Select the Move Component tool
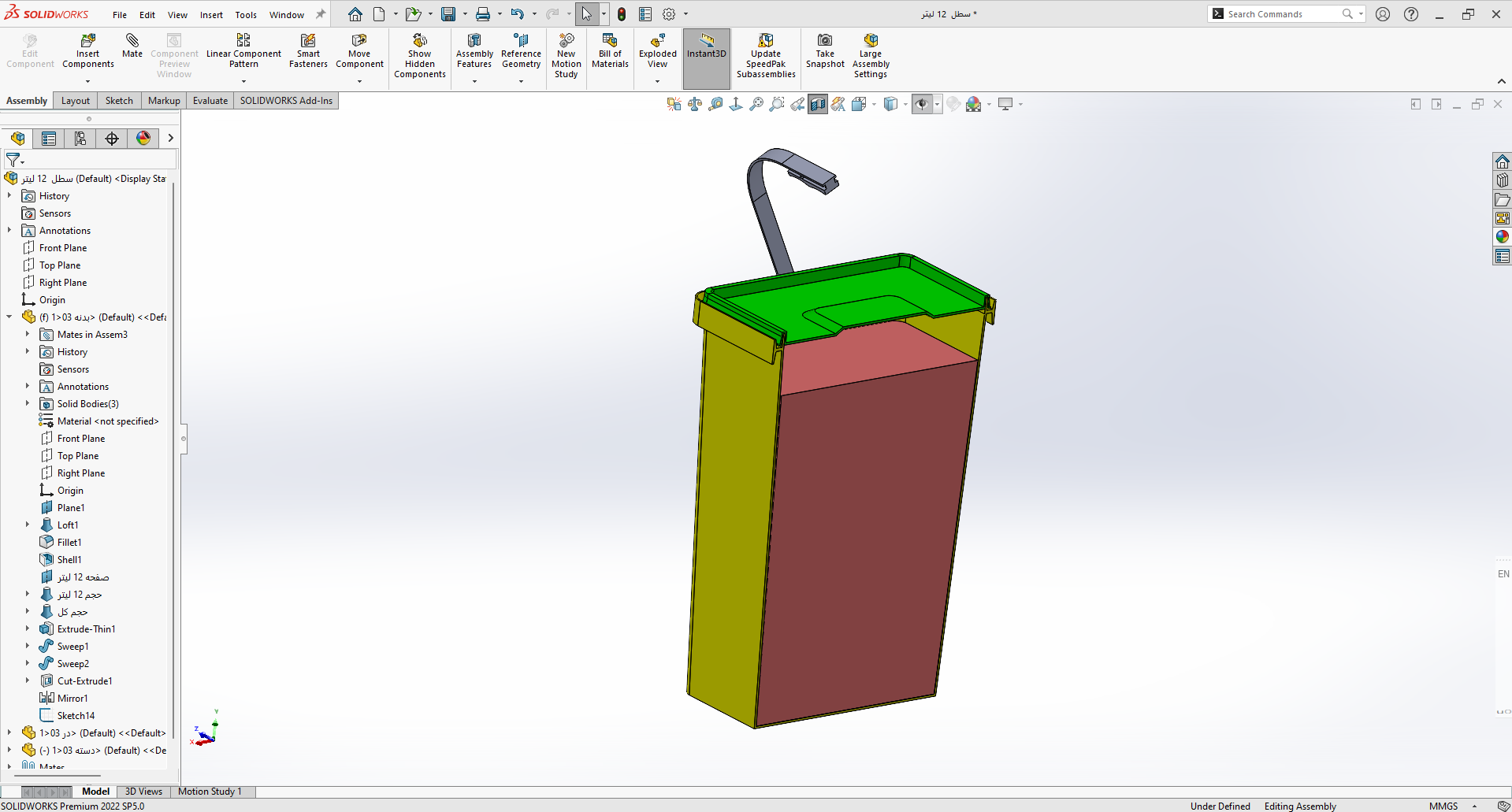Image resolution: width=1512 pixels, height=812 pixels. 359,51
